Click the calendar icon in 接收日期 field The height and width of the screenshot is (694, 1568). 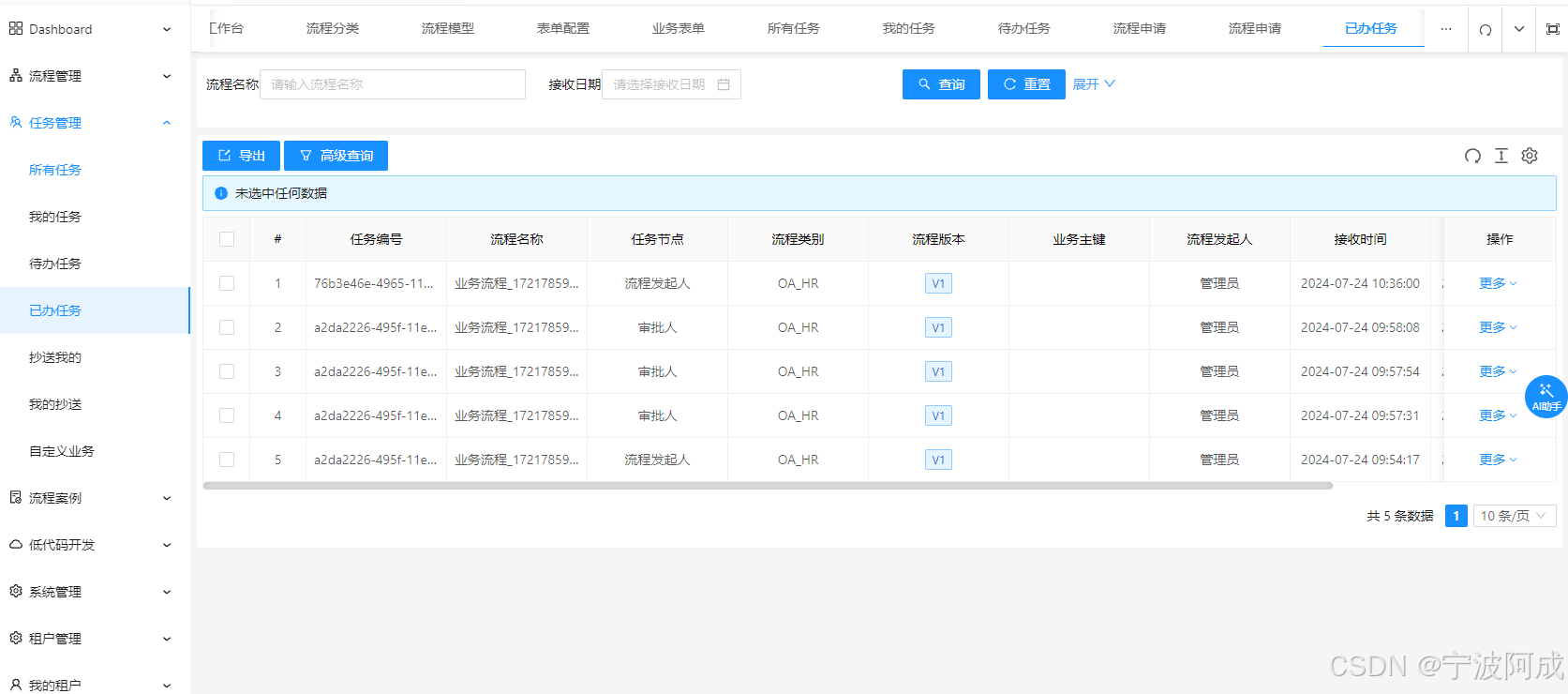tap(724, 84)
